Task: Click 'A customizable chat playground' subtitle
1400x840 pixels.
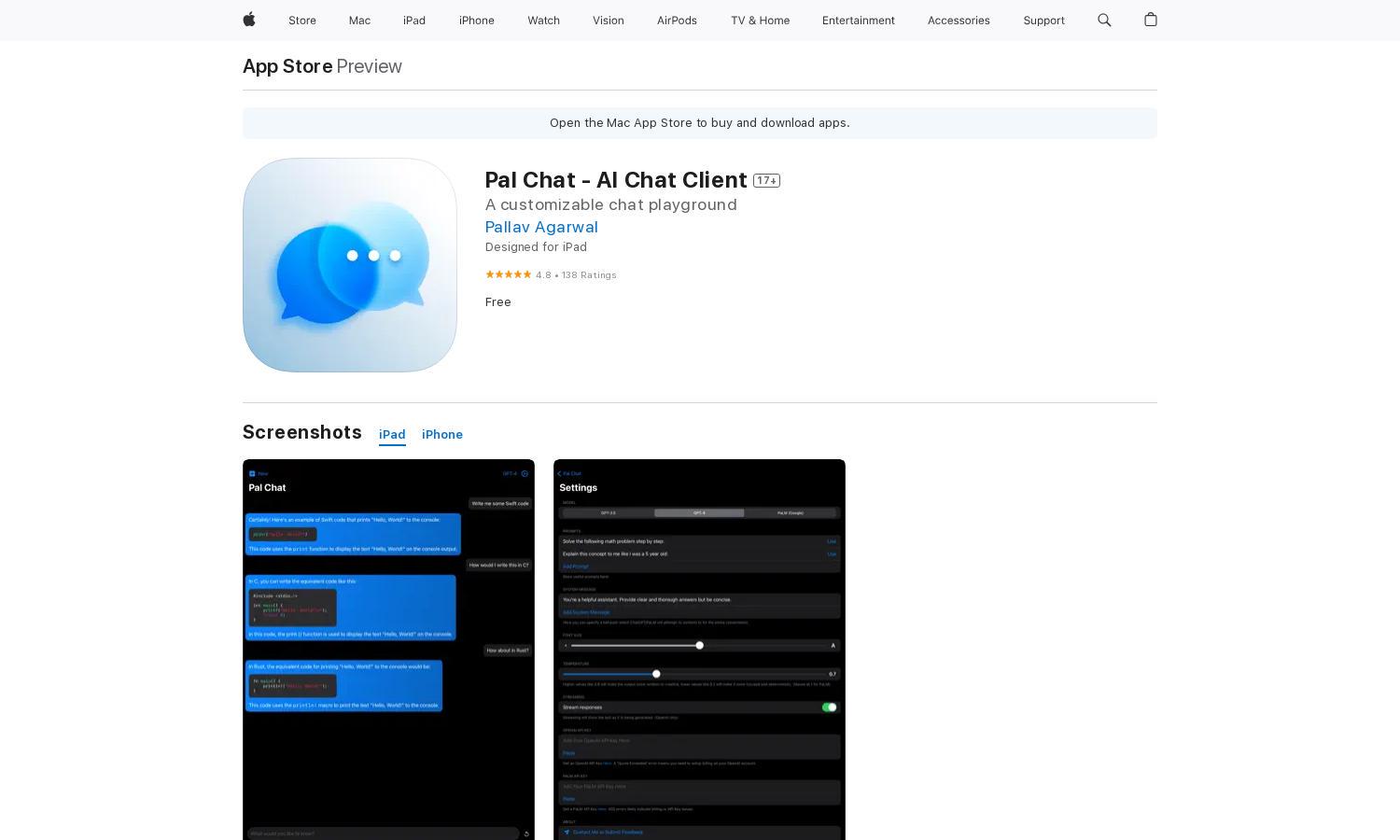Action: pyautogui.click(x=611, y=204)
